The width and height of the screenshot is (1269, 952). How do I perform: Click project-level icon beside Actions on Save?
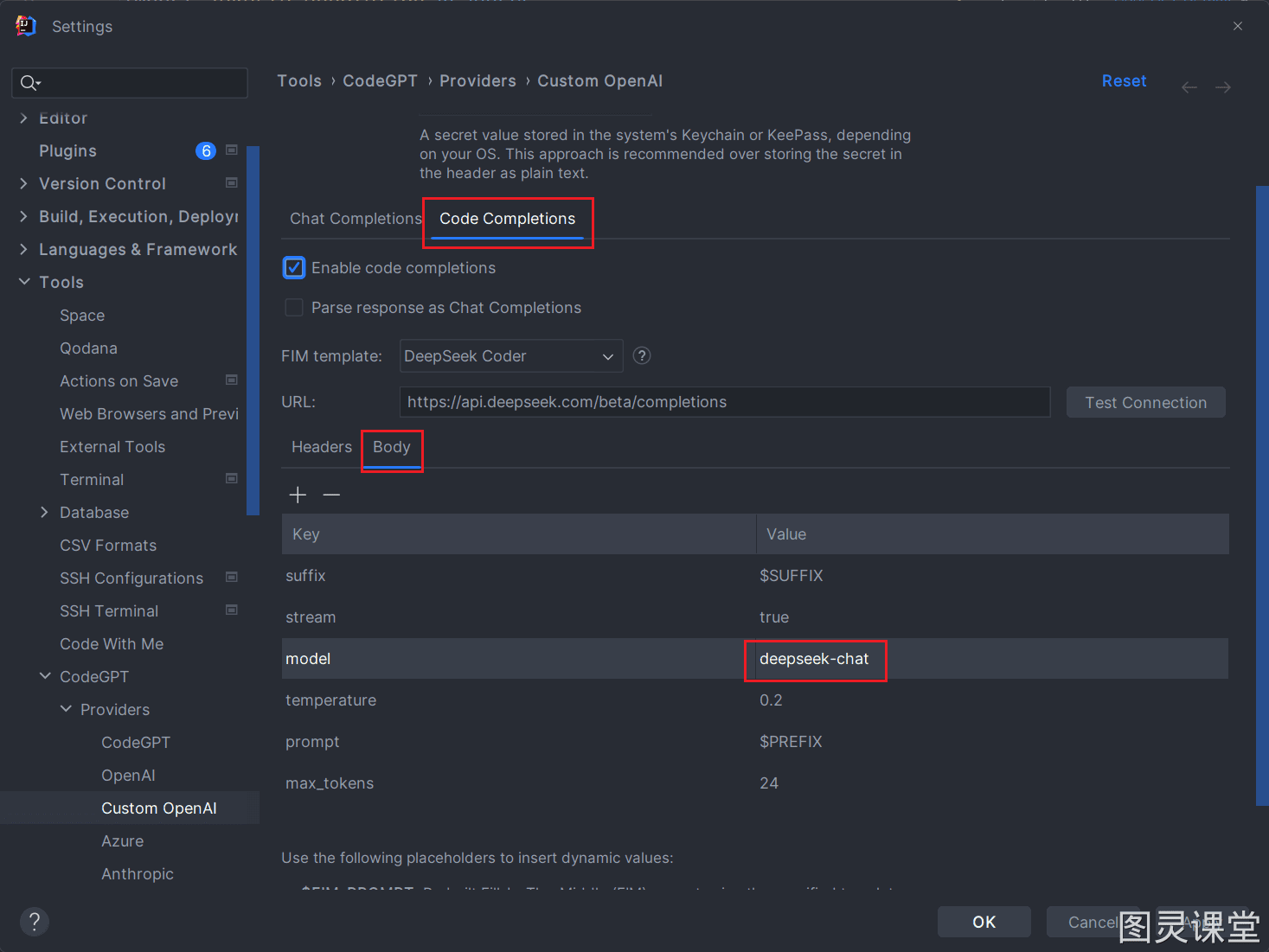(x=232, y=380)
